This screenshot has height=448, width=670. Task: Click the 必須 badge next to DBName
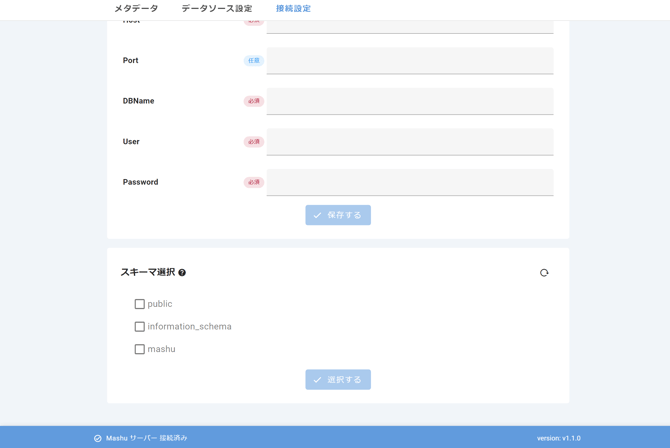click(254, 101)
